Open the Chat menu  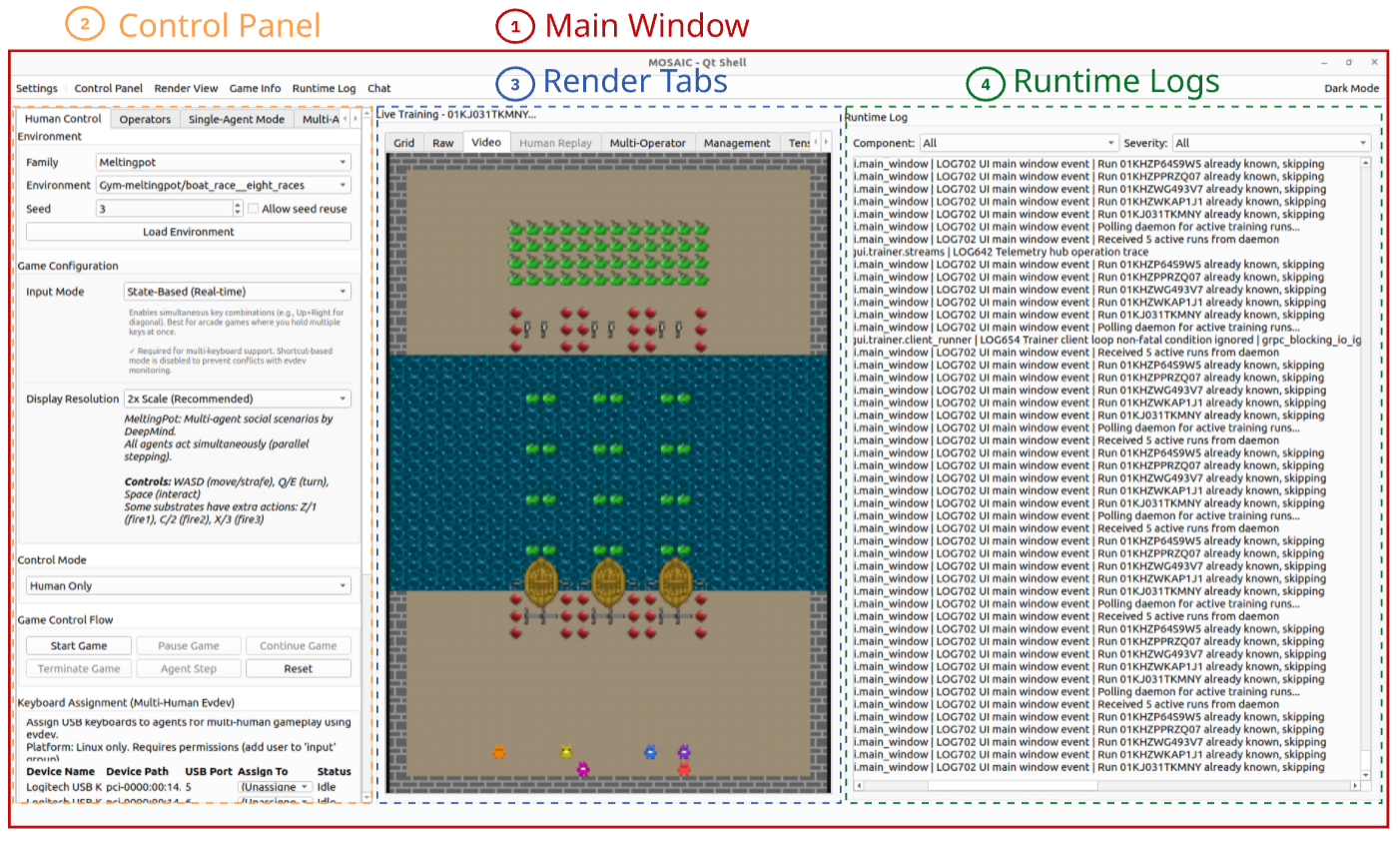click(378, 88)
